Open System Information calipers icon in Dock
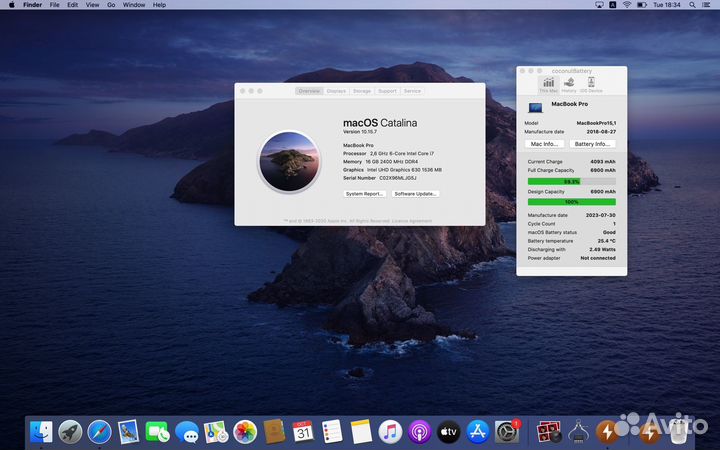Image resolution: width=720 pixels, height=450 pixels. tap(578, 432)
